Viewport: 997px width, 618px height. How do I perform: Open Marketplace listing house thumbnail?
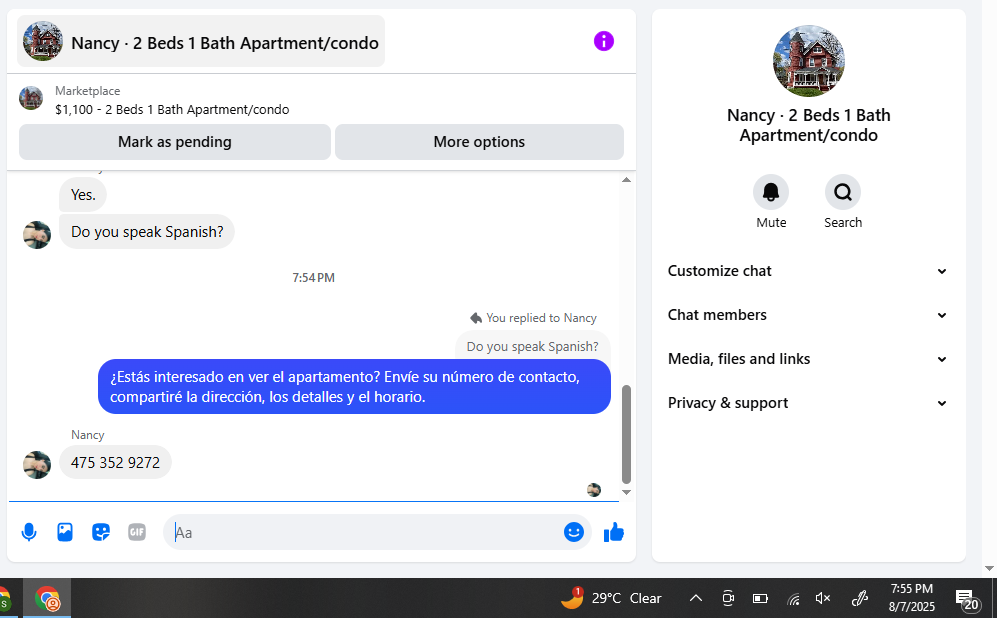coord(31,99)
